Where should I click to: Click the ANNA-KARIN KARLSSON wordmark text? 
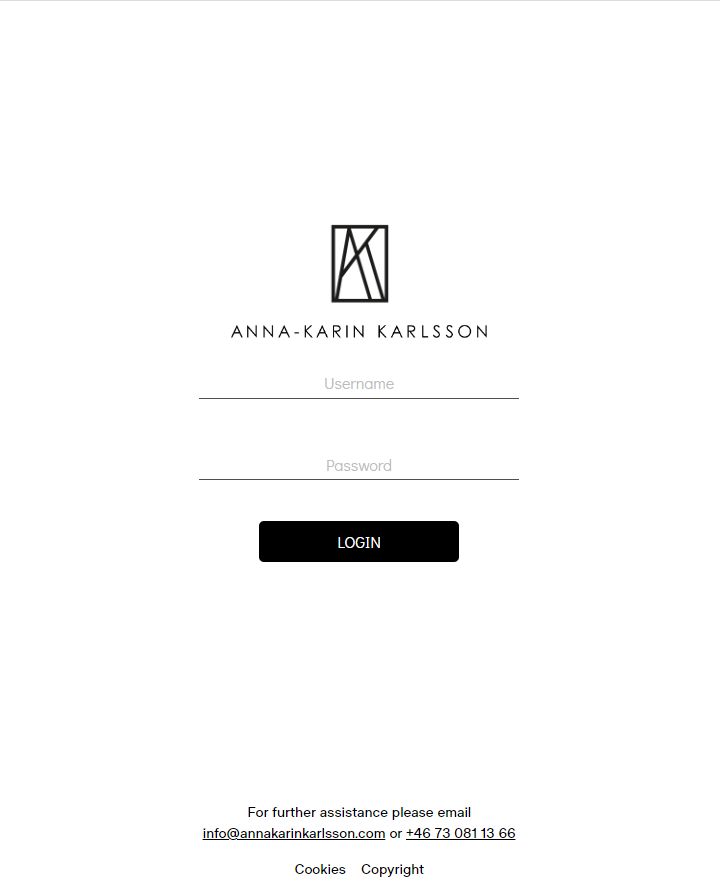(359, 331)
